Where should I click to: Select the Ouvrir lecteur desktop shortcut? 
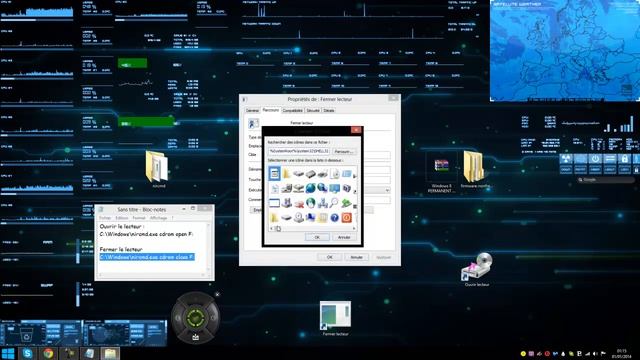[x=477, y=269]
